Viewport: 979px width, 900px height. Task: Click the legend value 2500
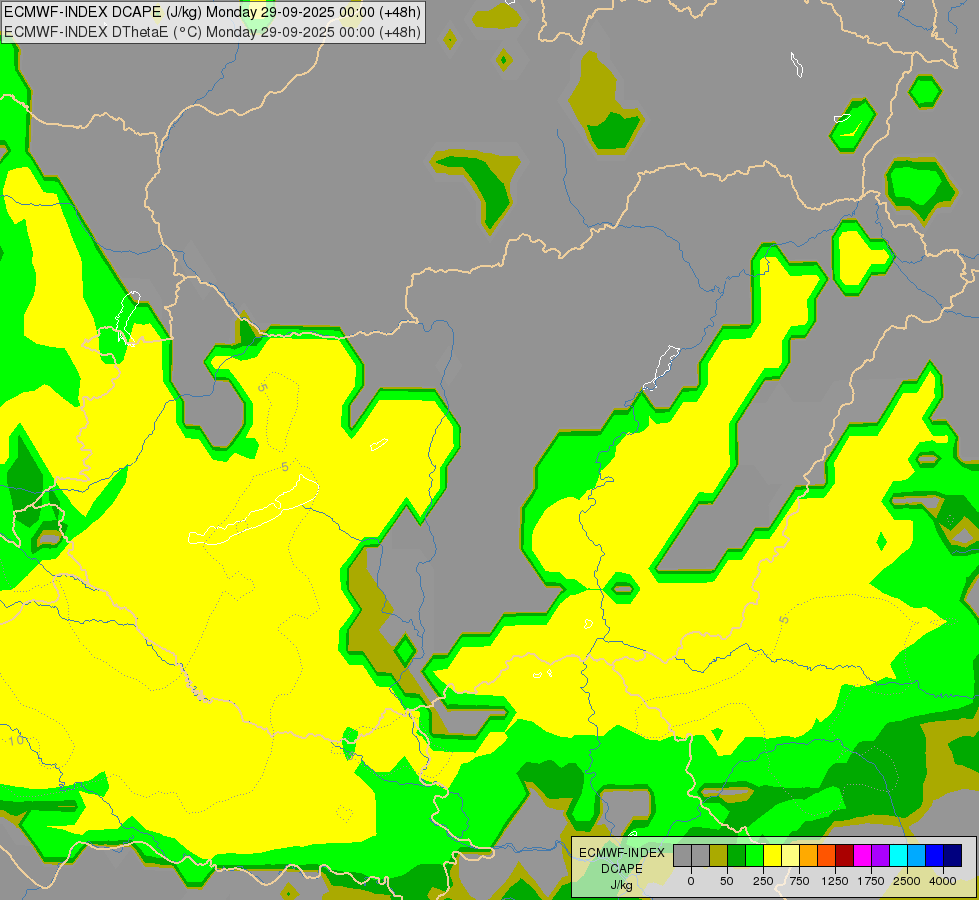(x=907, y=881)
